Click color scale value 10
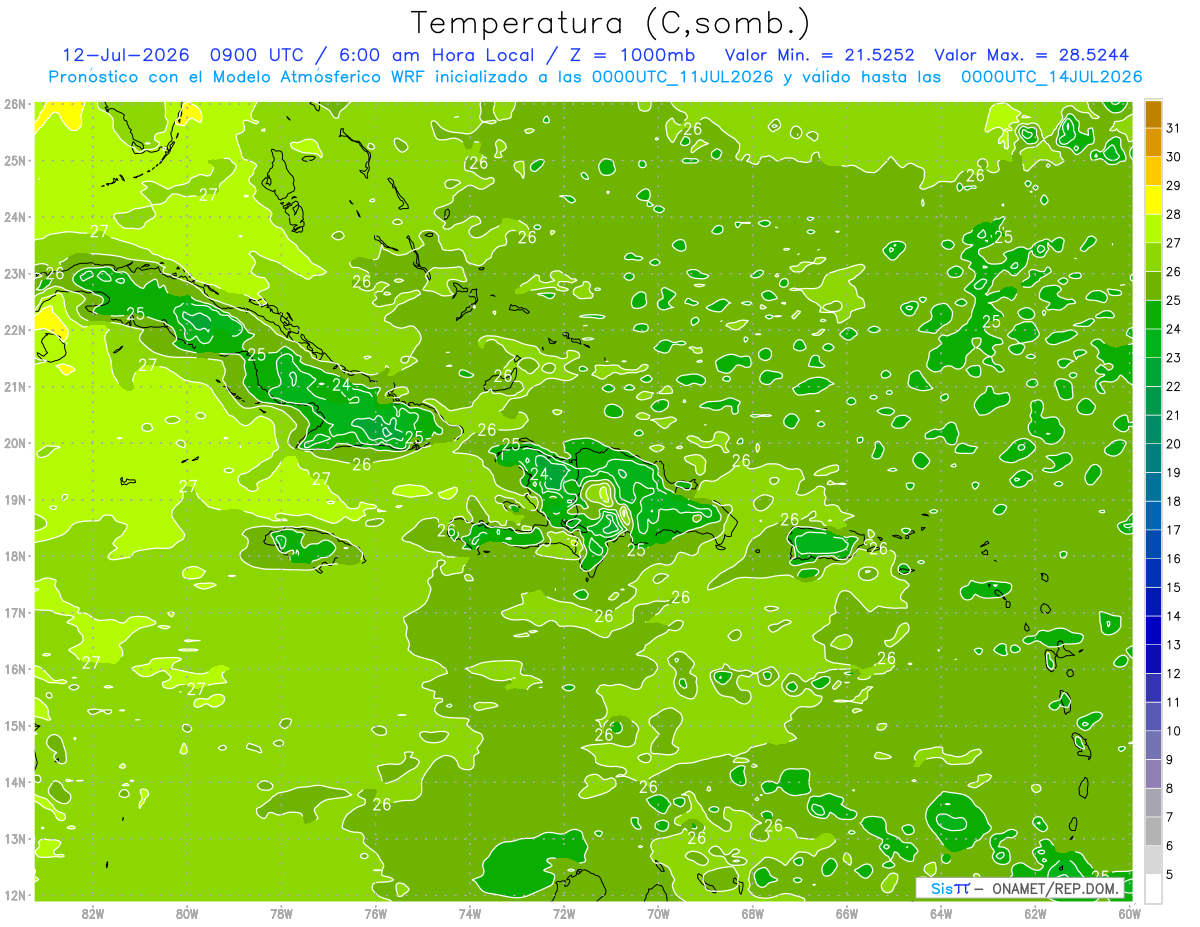 pyautogui.click(x=1173, y=731)
